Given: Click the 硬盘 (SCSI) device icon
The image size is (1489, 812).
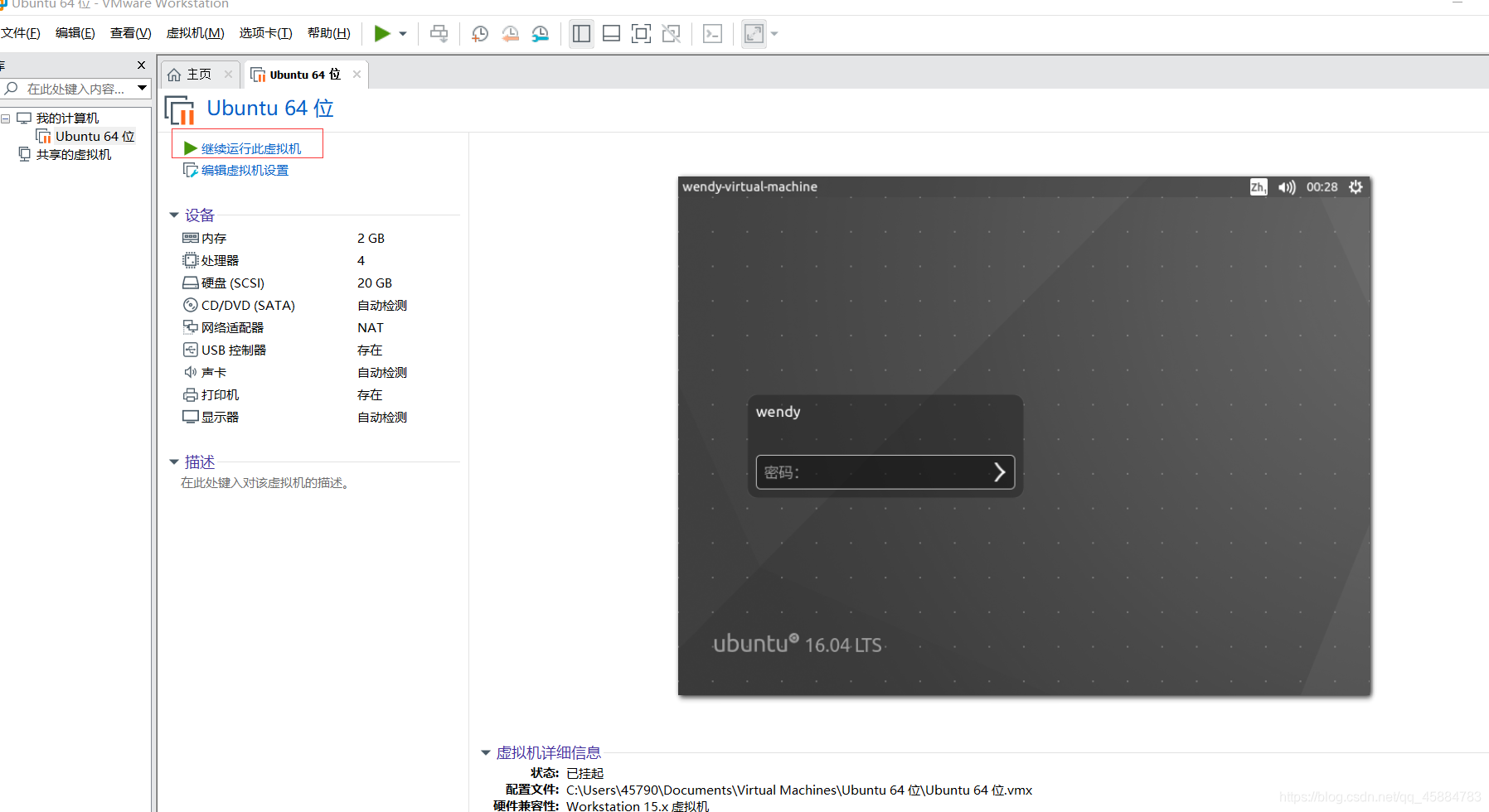Looking at the screenshot, I should coord(191,283).
